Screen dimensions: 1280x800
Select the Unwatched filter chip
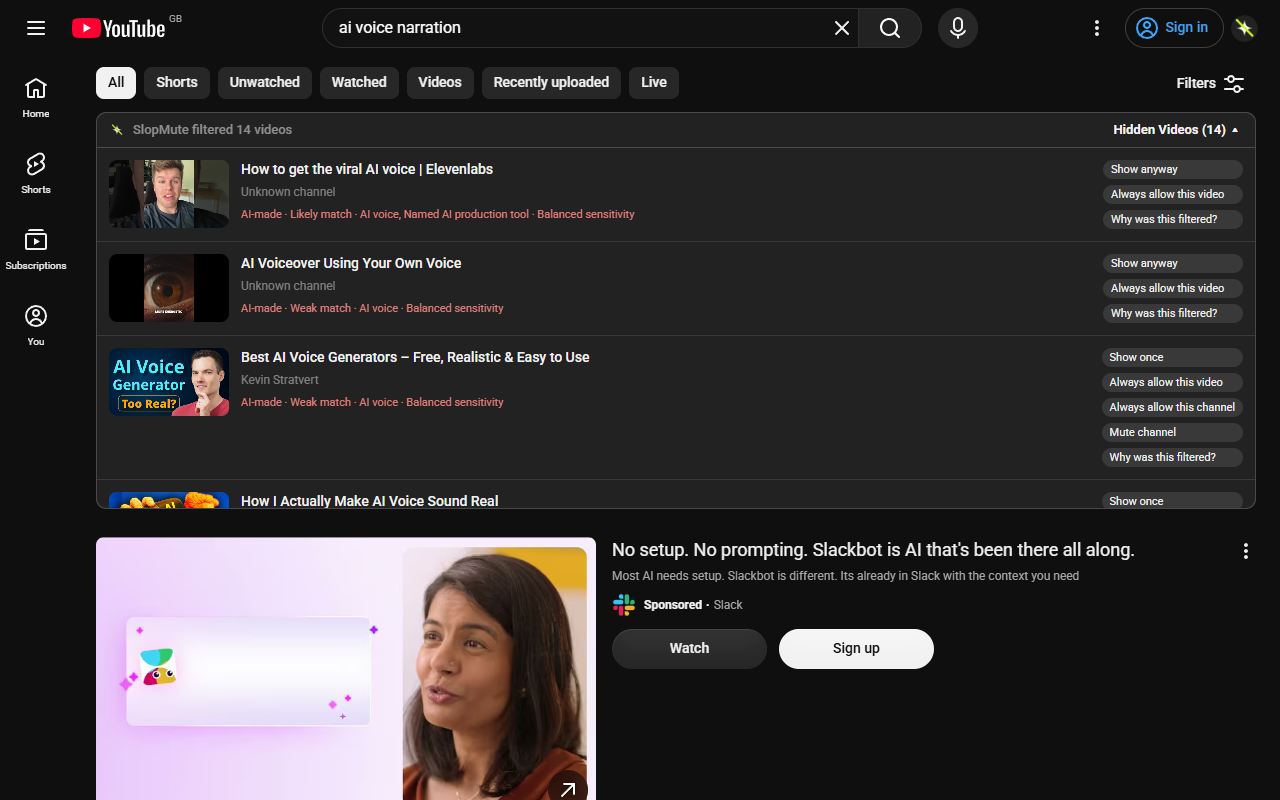coord(265,83)
